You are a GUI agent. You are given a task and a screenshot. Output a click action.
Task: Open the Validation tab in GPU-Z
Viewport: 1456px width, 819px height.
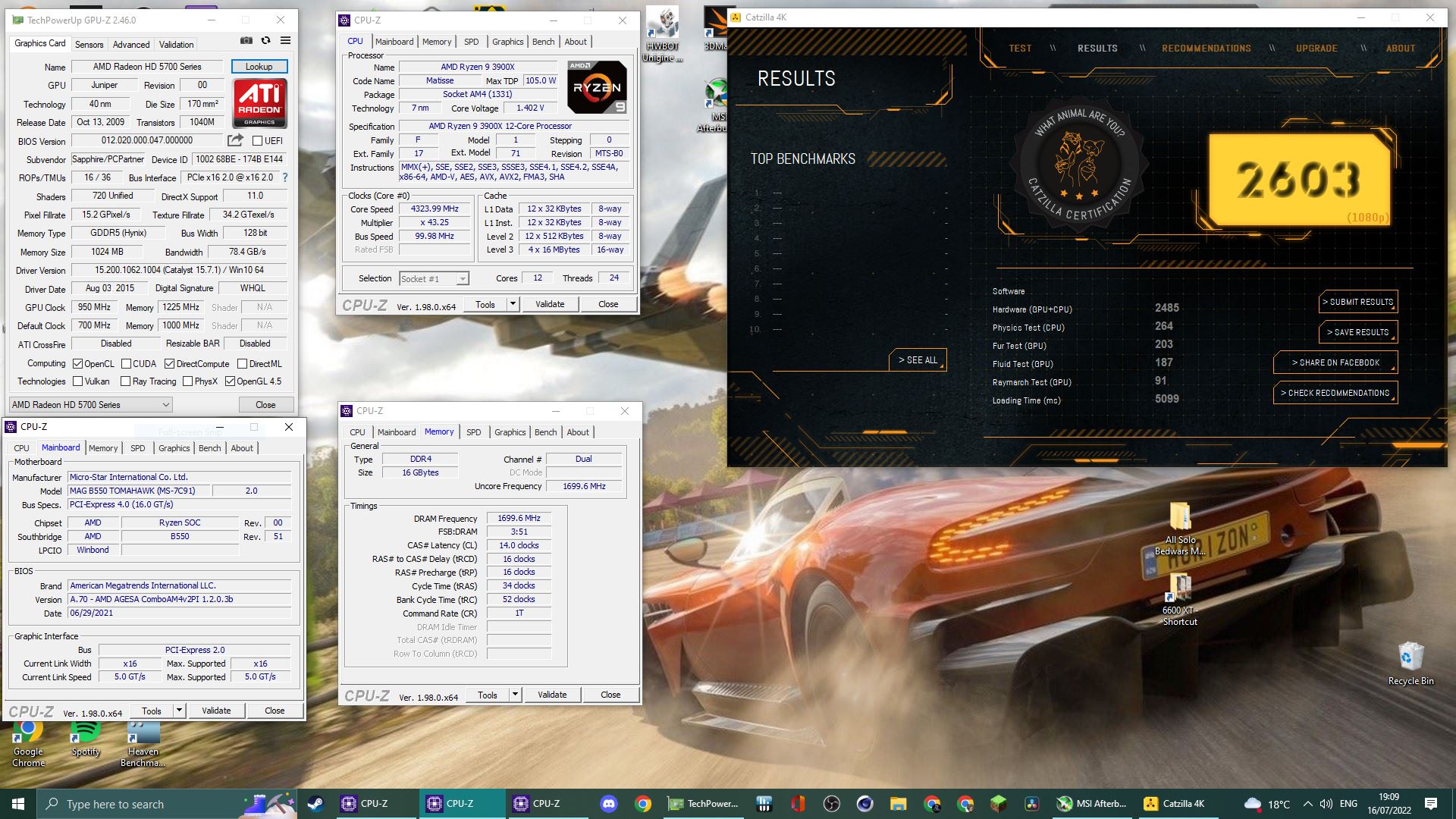pyautogui.click(x=176, y=45)
